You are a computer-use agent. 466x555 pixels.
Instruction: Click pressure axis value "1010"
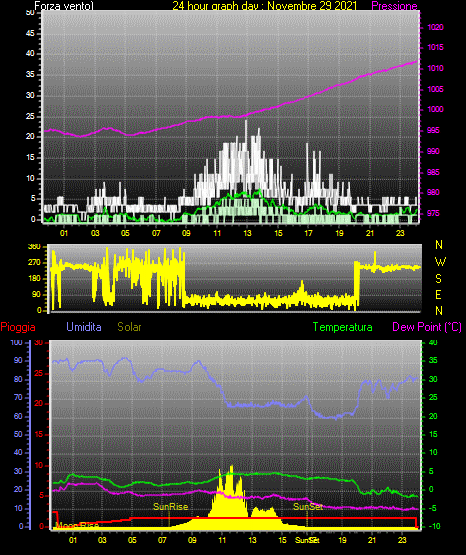click(435, 68)
